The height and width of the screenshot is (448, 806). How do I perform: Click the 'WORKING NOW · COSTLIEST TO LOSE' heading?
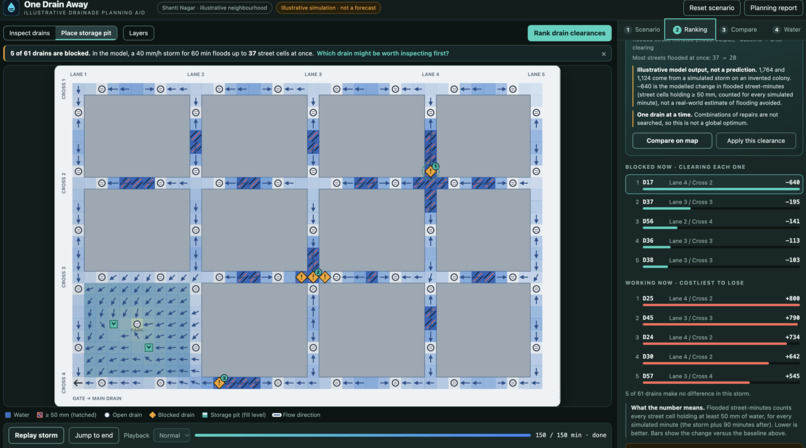[684, 283]
